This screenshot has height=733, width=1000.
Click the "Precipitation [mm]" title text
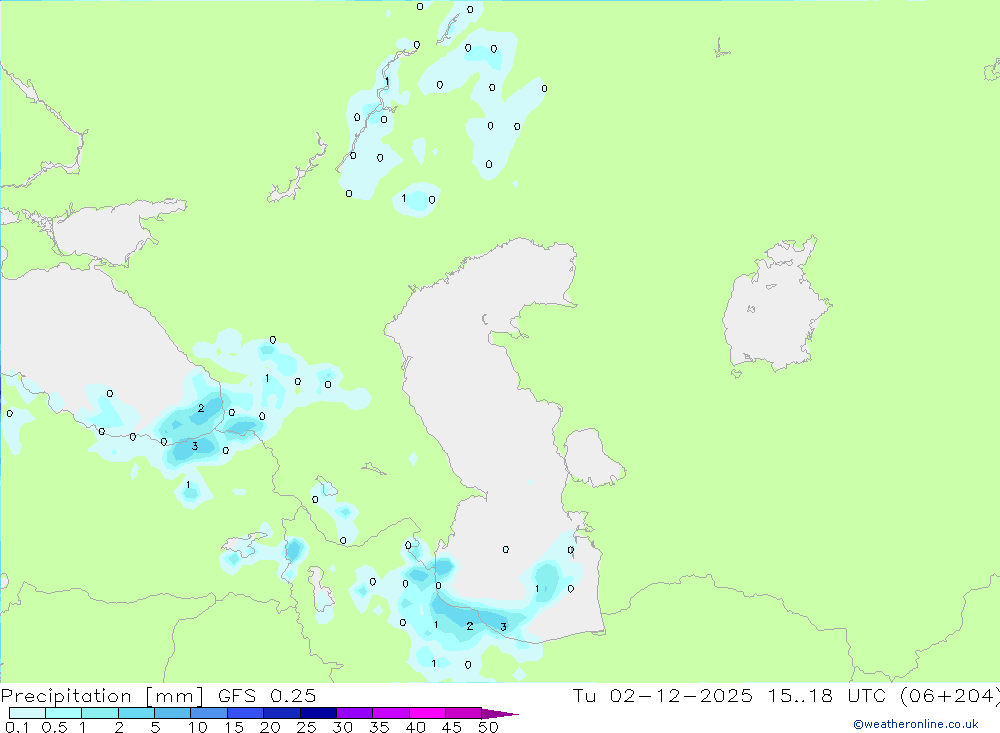tap(102, 696)
